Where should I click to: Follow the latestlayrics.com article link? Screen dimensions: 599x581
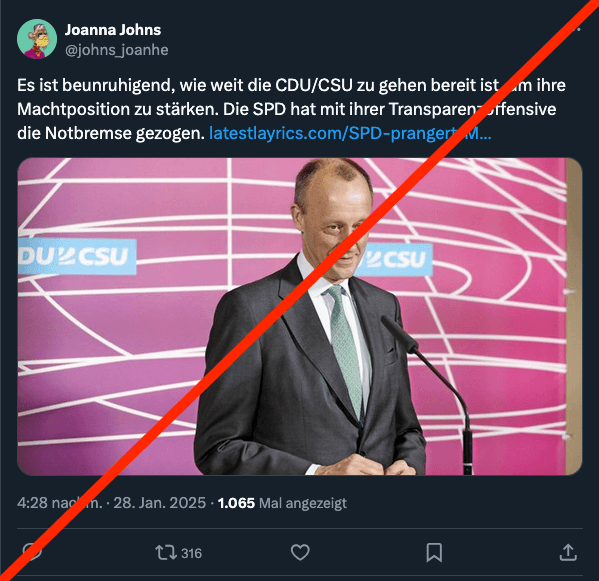coord(350,133)
